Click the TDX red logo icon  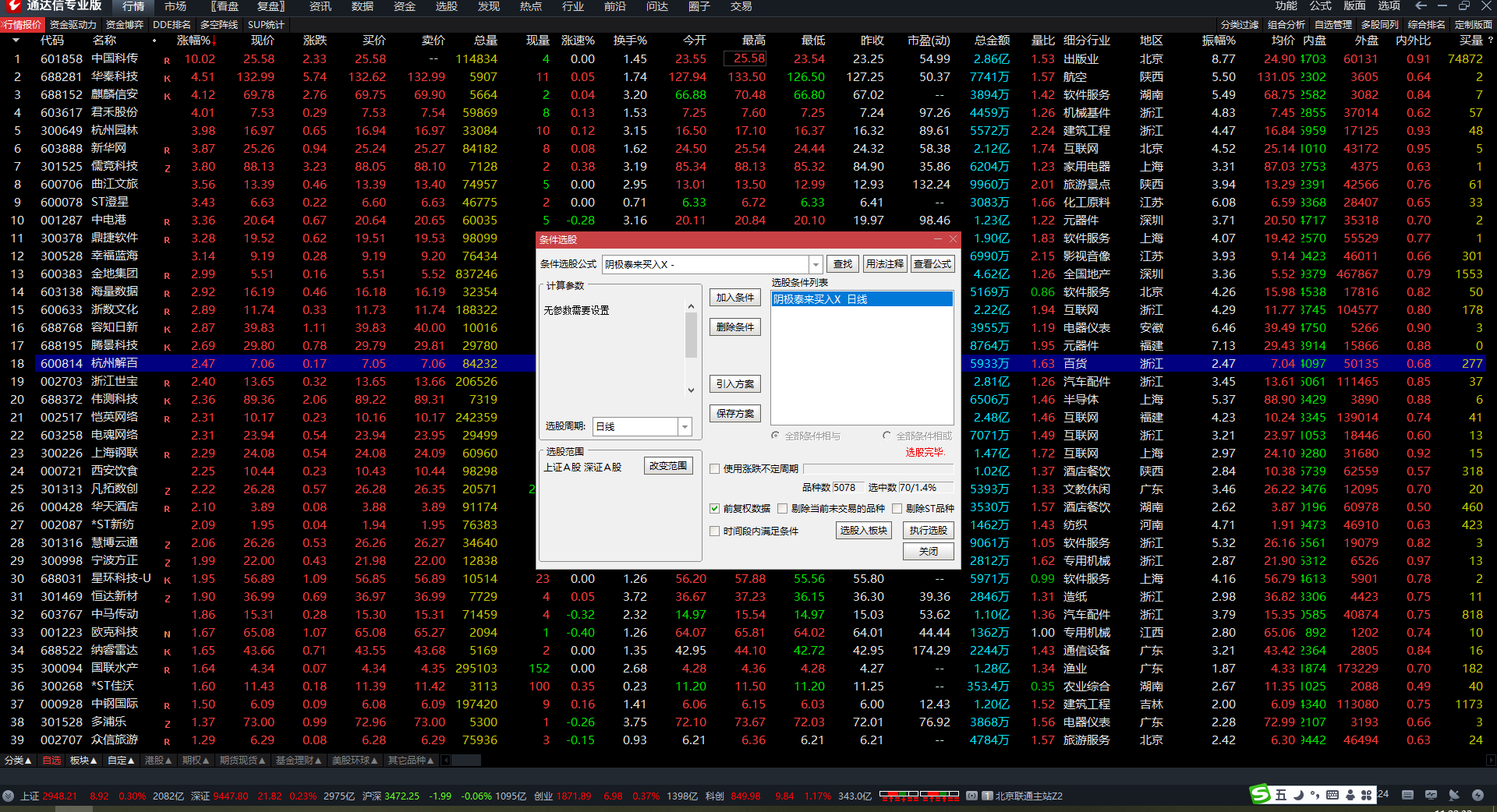12,5
